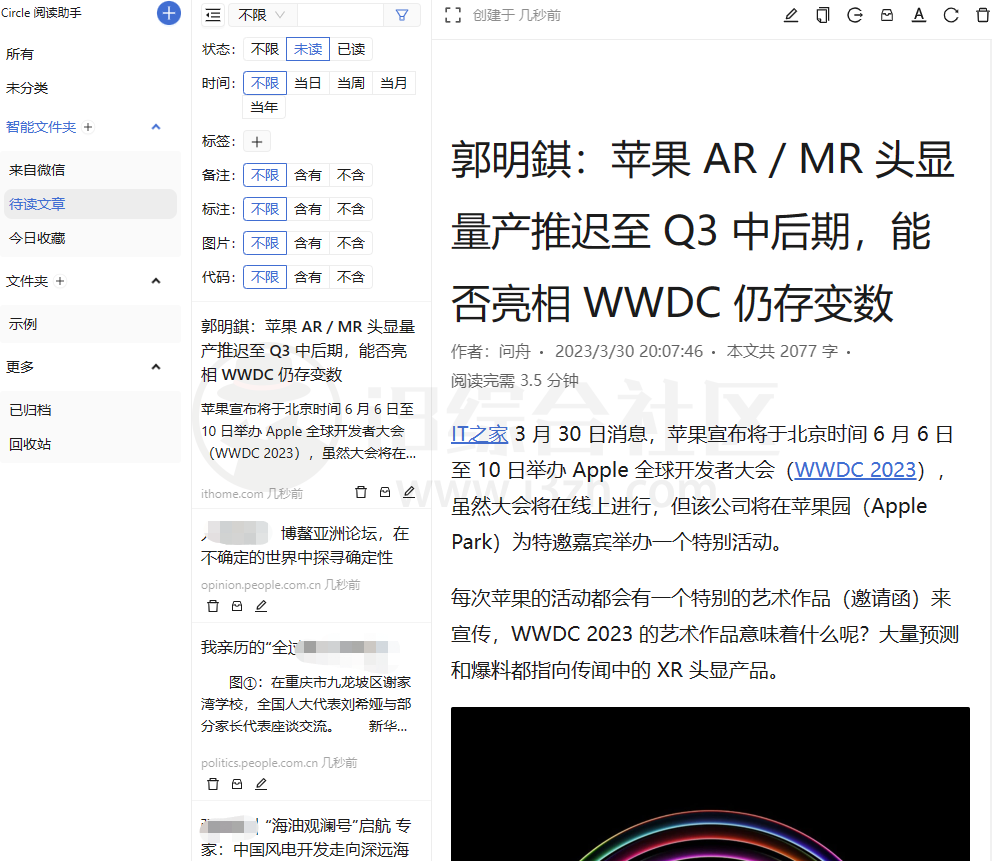992x861 pixels.
Task: Enter fullscreen reading mode icon
Action: (x=453, y=15)
